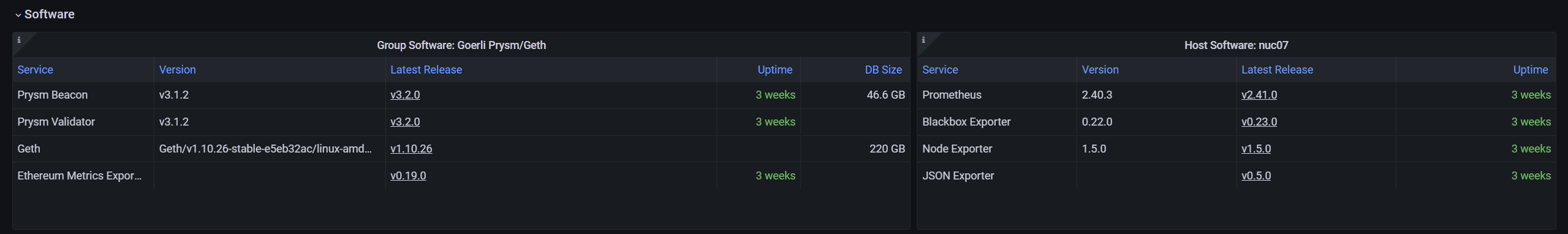Sort host table by Uptime column

[1531, 70]
